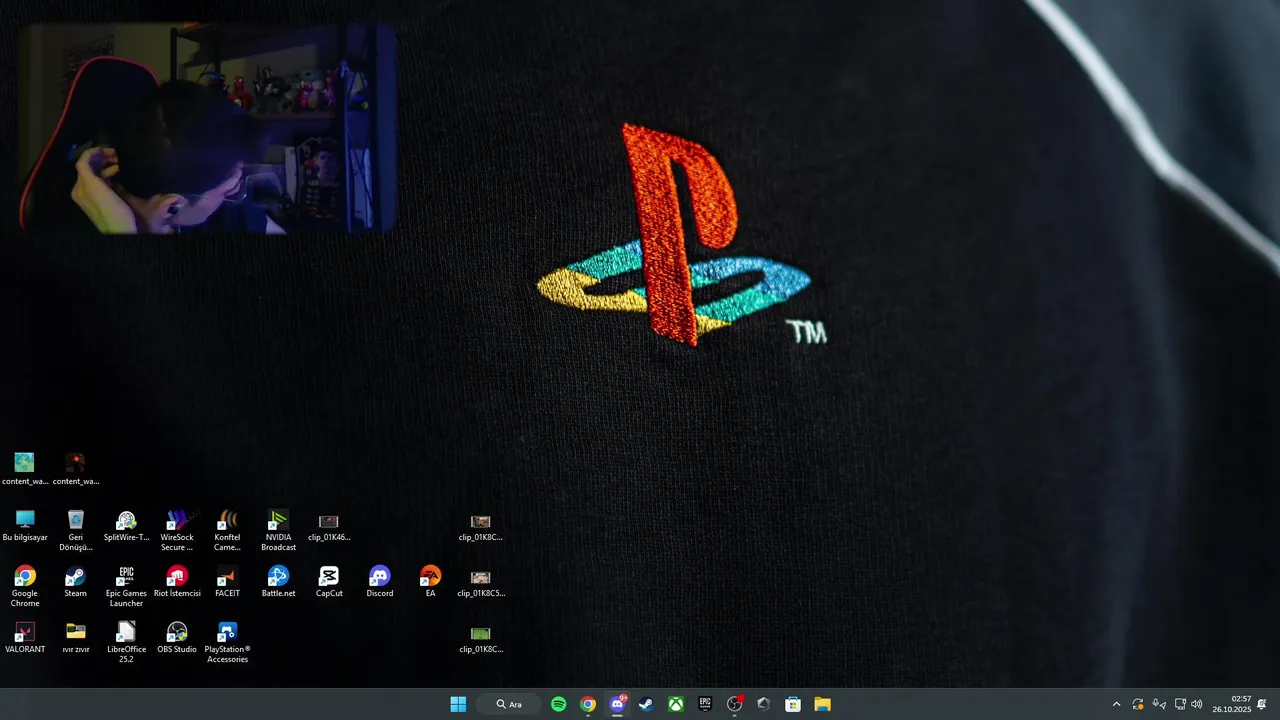This screenshot has height=720, width=1280.
Task: Open Discord from the taskbar
Action: (617, 704)
